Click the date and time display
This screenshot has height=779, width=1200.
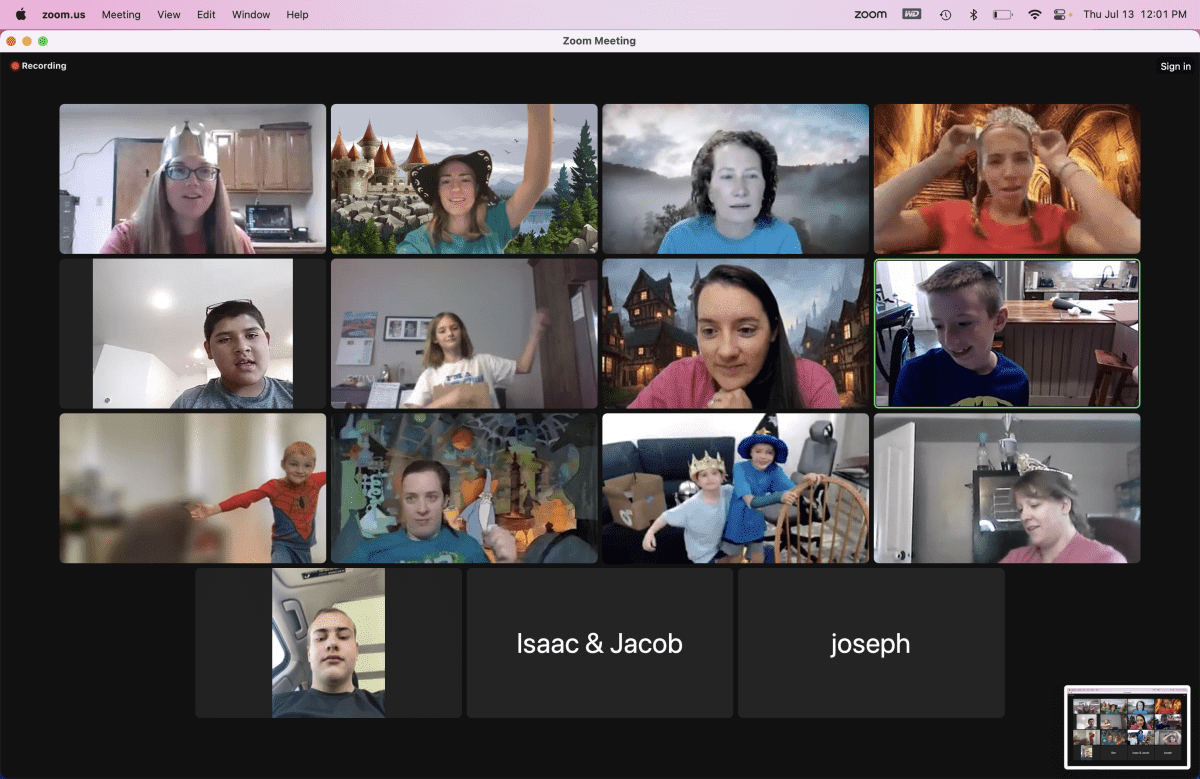(x=1135, y=14)
